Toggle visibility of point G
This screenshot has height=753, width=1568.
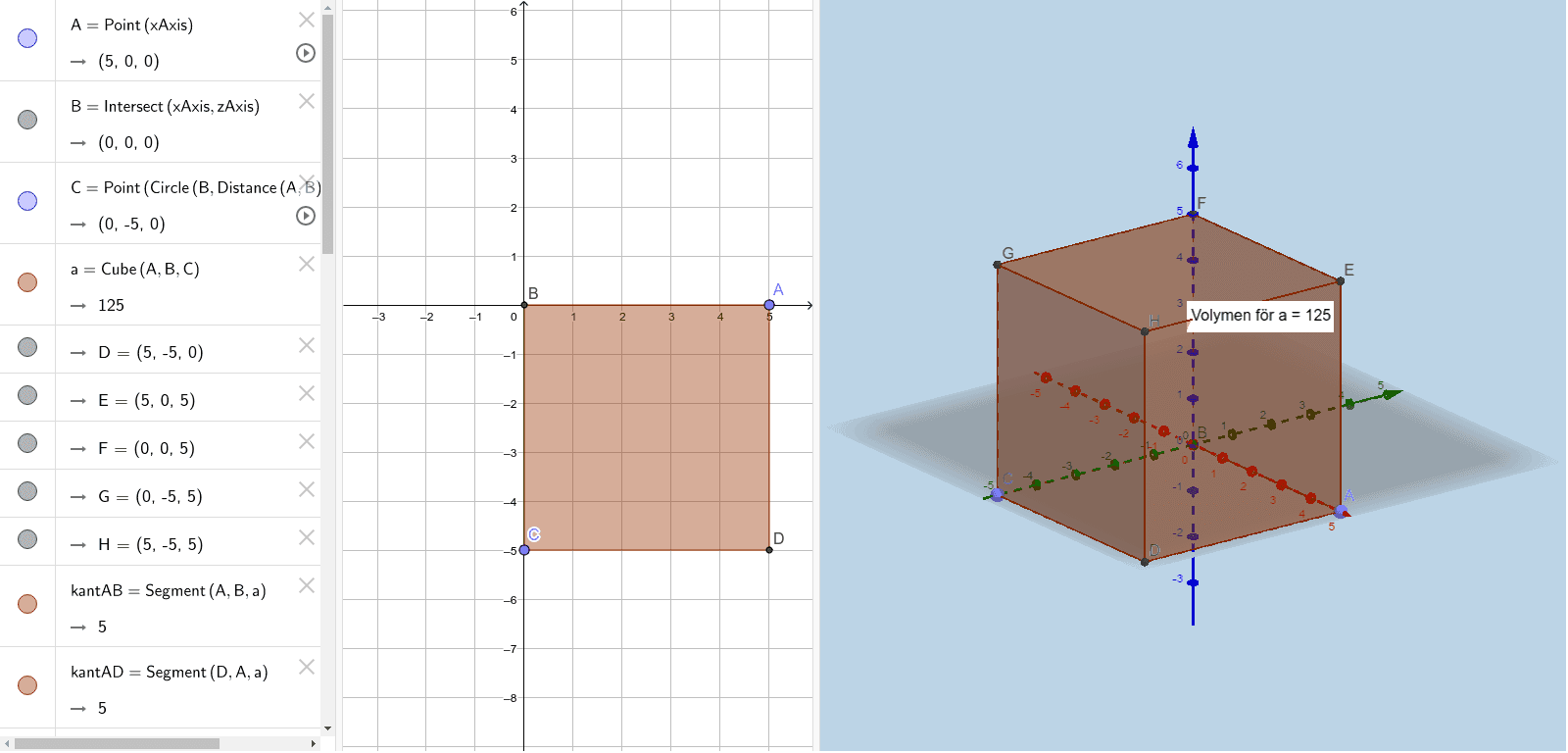click(x=27, y=491)
